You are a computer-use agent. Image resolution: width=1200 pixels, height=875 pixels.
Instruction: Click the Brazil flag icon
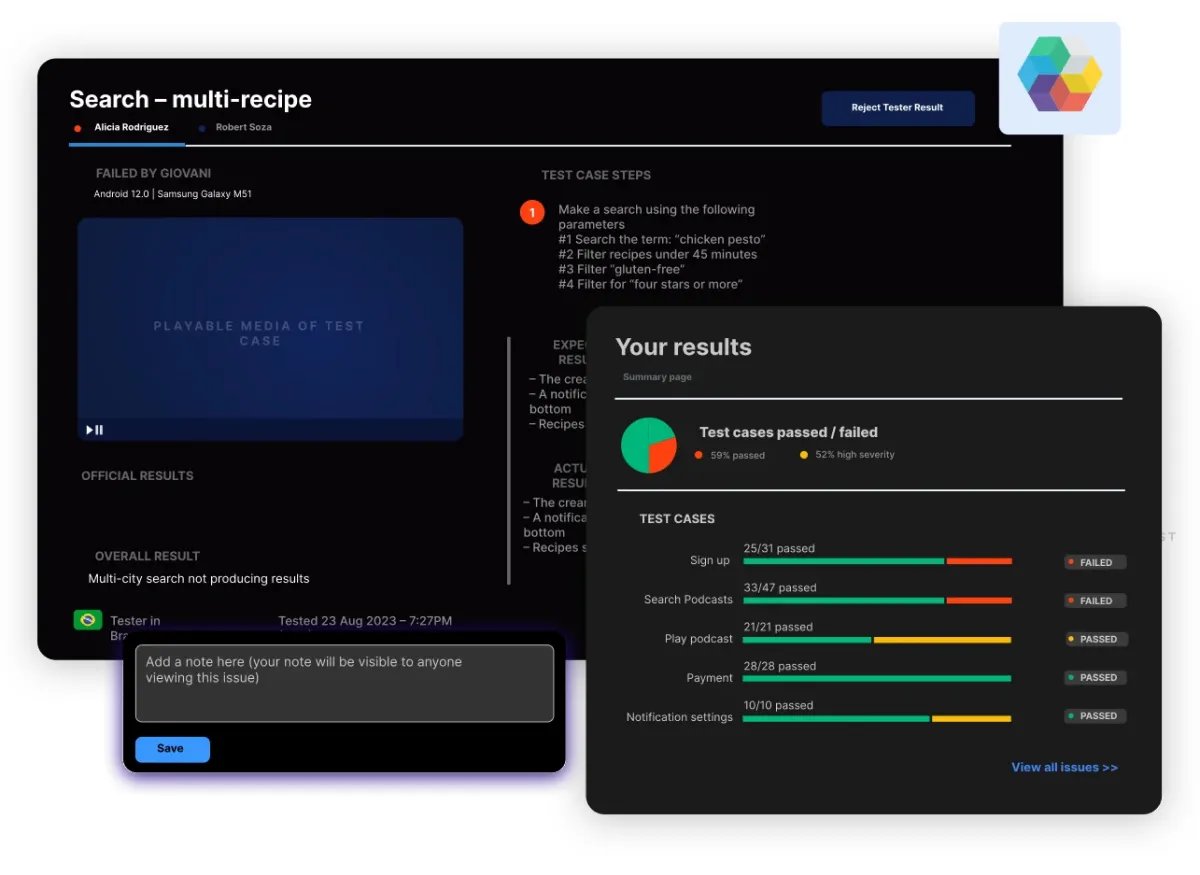click(x=88, y=620)
